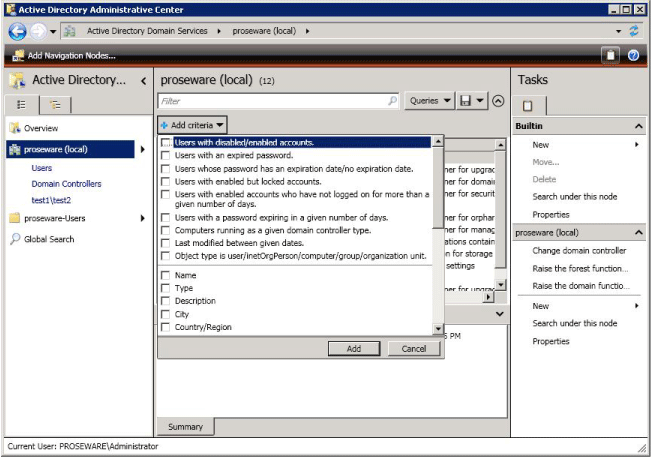Check password expiring in given number of days
The image size is (651, 457).
(x=165, y=218)
